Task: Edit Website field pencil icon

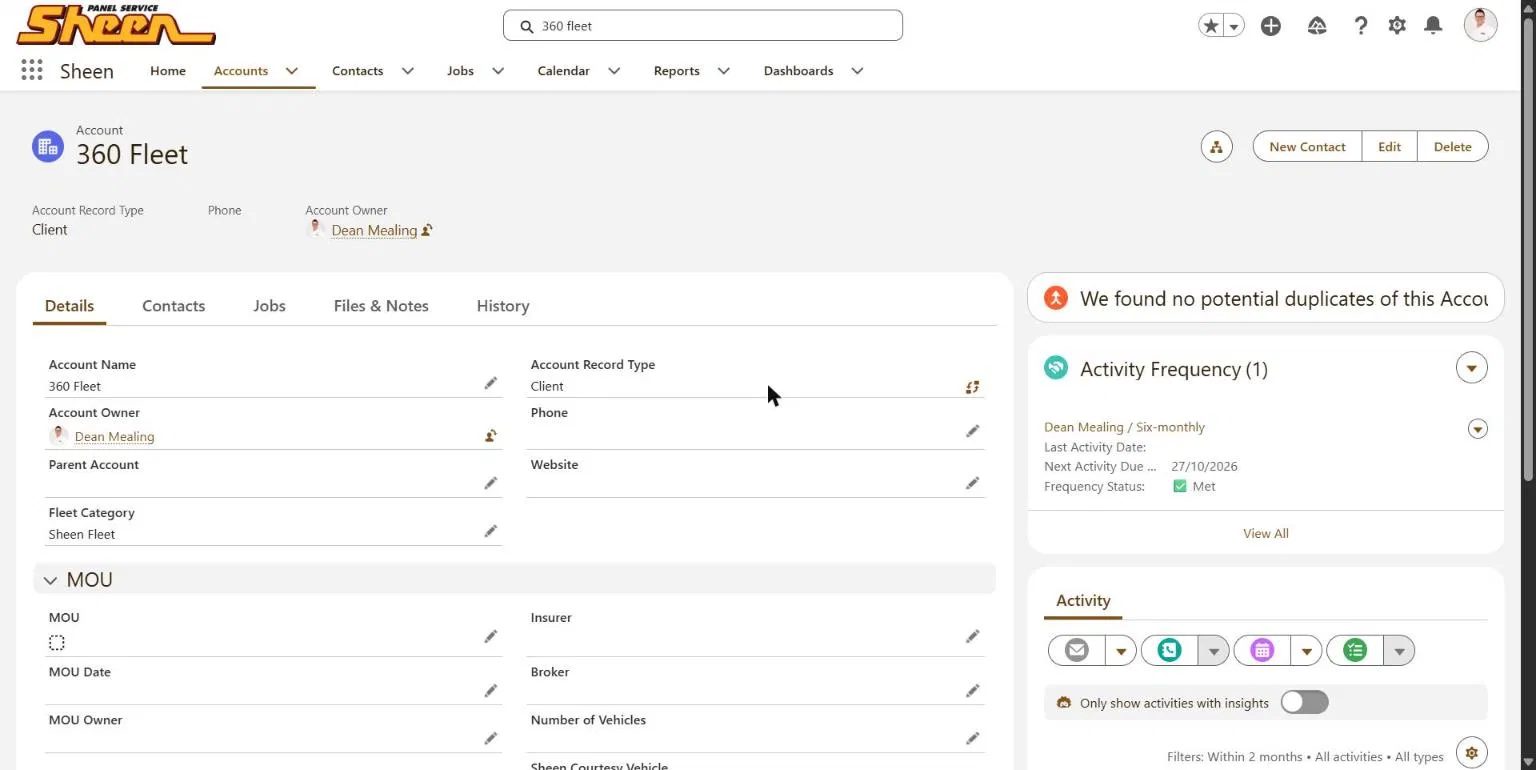Action: 972,483
